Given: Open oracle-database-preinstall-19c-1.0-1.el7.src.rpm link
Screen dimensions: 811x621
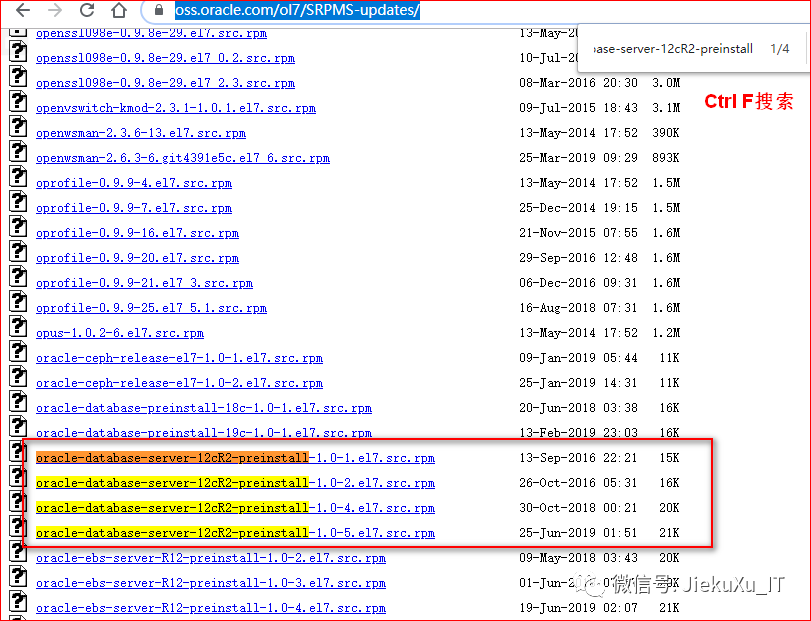Looking at the screenshot, I should [204, 433].
